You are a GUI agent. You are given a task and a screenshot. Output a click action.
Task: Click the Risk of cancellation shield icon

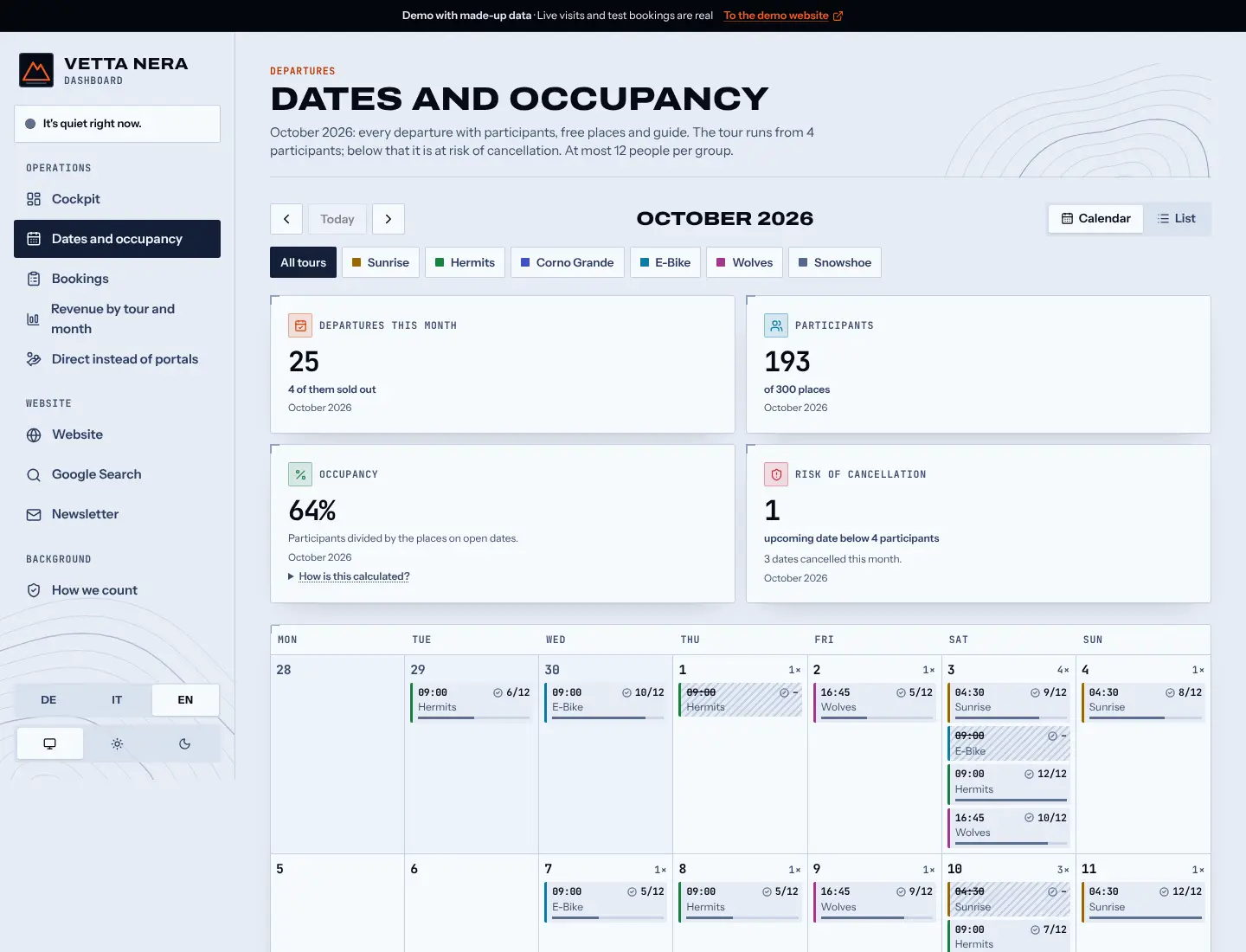pyautogui.click(x=776, y=474)
